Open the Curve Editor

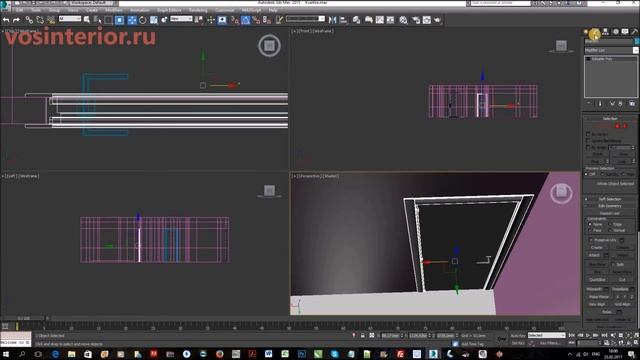(x=380, y=20)
